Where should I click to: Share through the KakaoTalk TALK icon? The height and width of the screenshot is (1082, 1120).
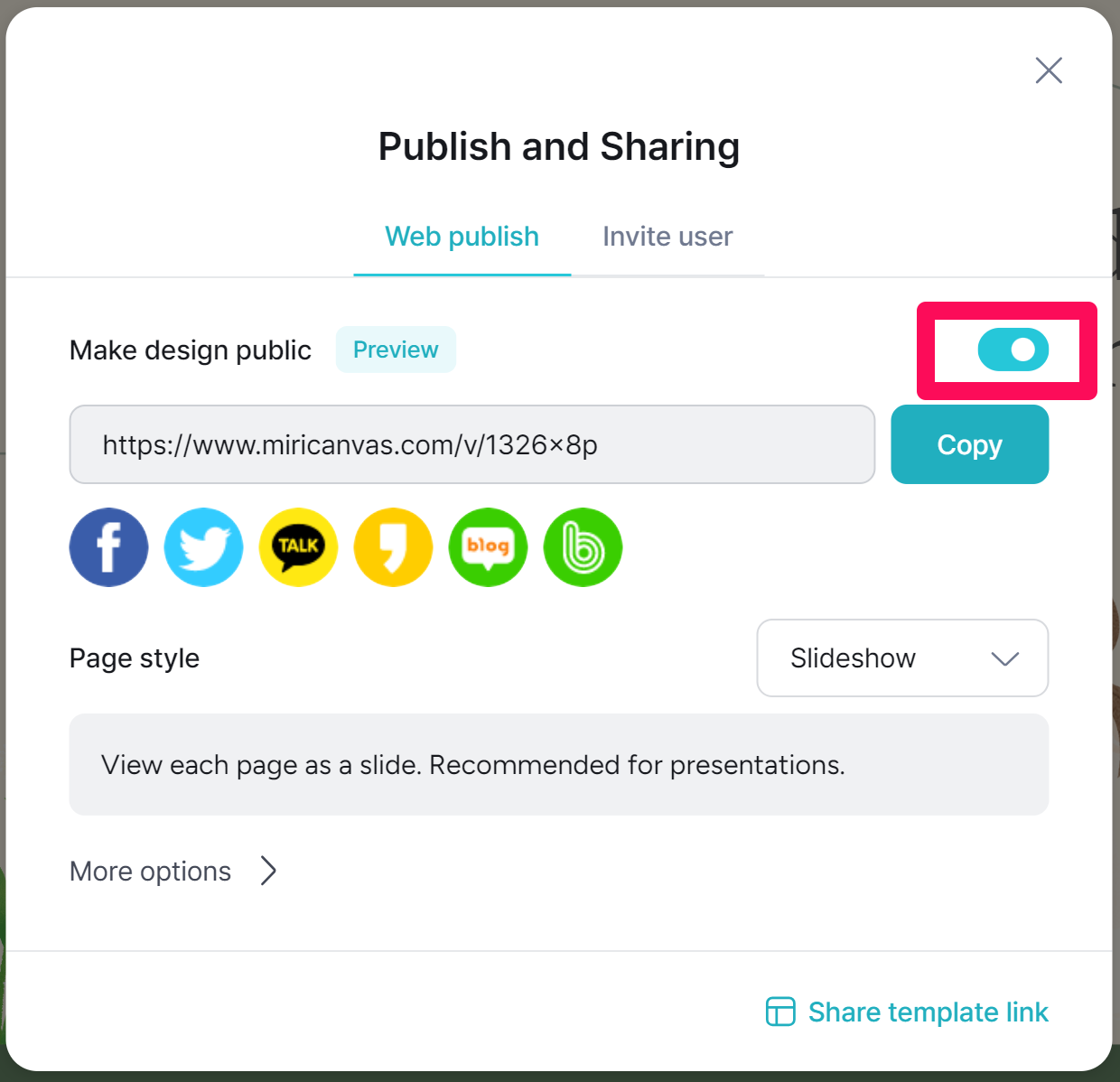[298, 547]
